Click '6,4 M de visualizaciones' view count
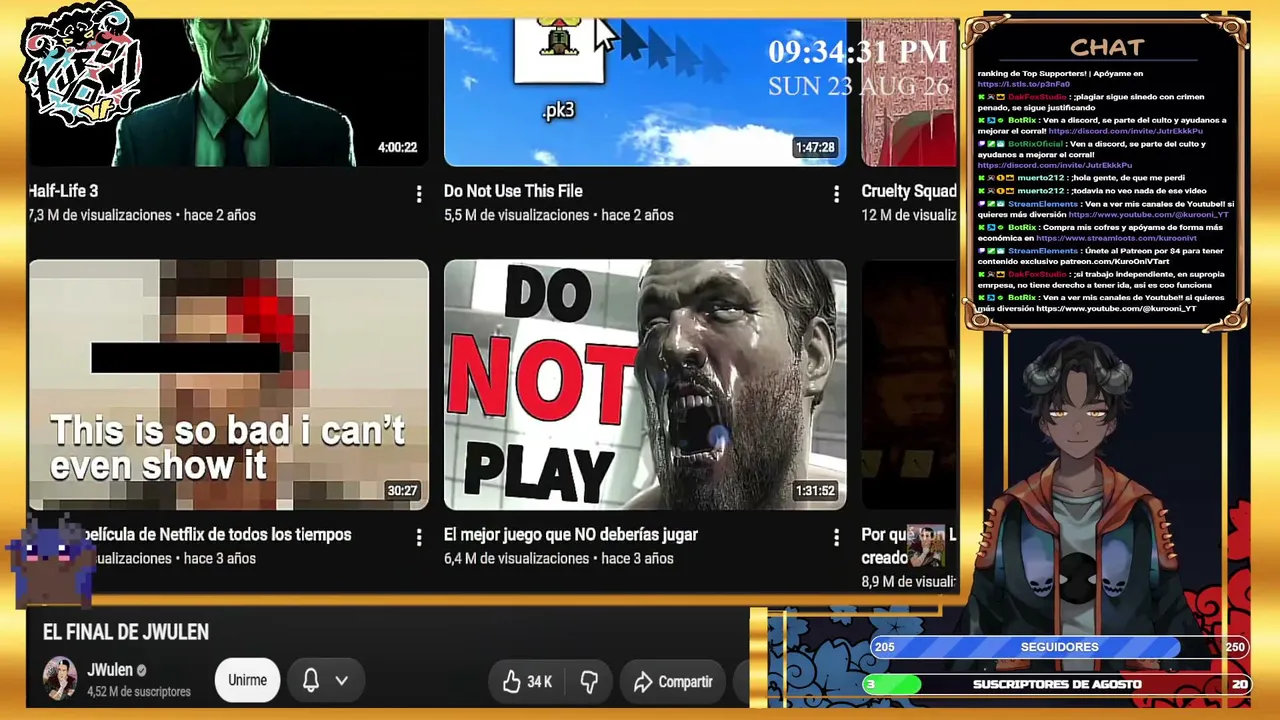This screenshot has width=1280, height=720. (516, 558)
